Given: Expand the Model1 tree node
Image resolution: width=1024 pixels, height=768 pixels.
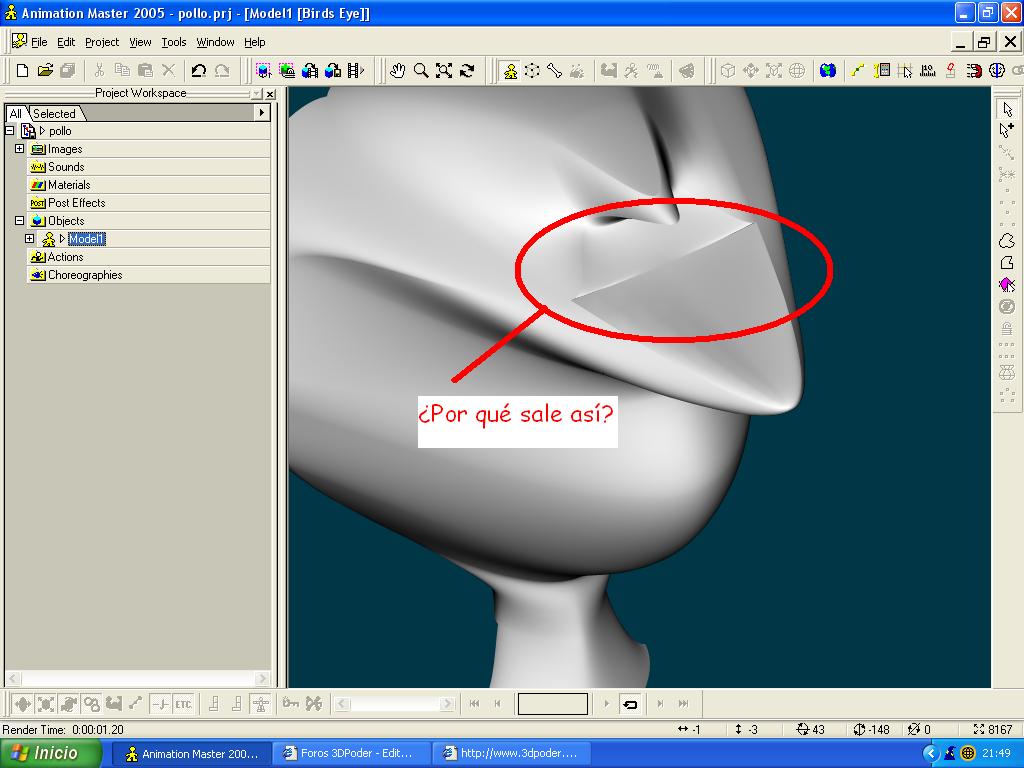Looking at the screenshot, I should point(29,239).
